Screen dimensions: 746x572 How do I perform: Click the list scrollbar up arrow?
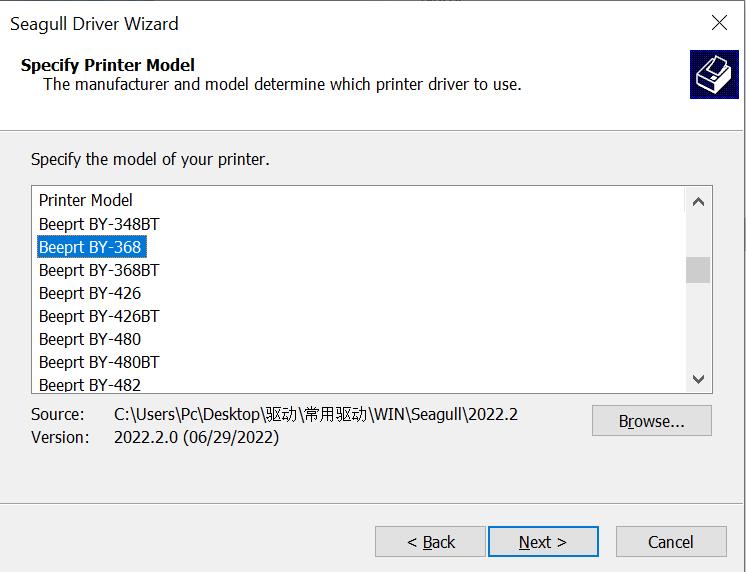(x=698, y=202)
